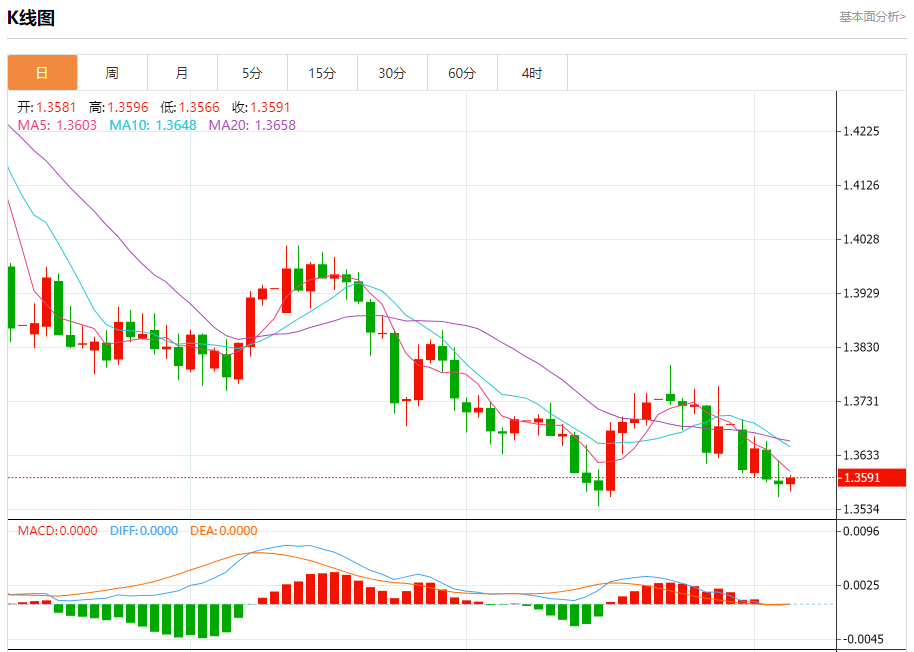The image size is (914, 652).
Task: Switch to the 月 monthly tab
Action: click(182, 73)
